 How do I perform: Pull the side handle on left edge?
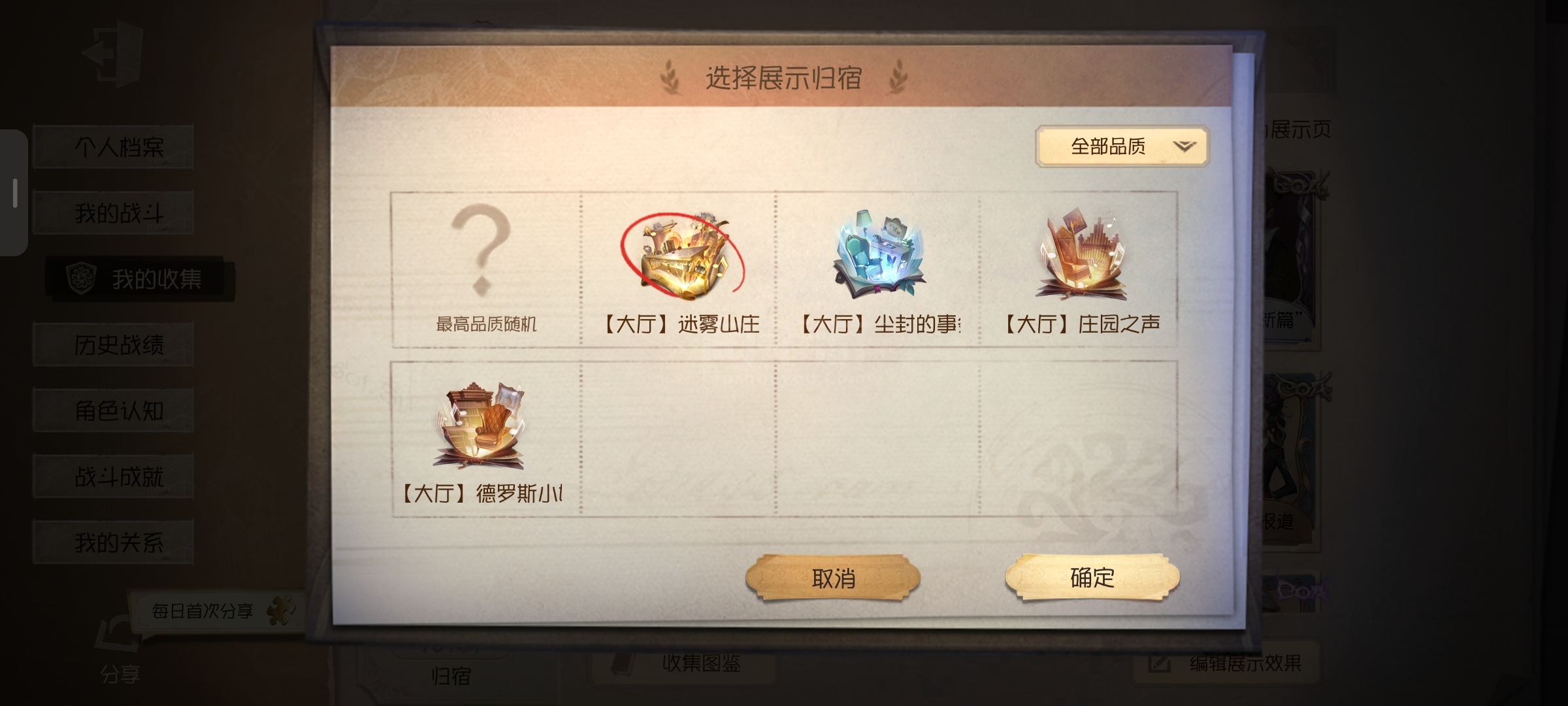14,192
